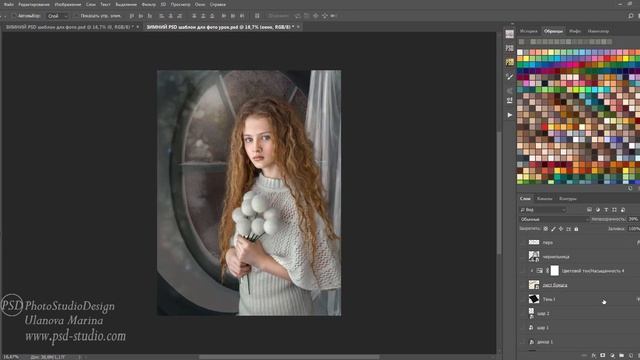The image size is (640, 360).
Task: Click the align vertical centers icon
Action: (141, 16)
